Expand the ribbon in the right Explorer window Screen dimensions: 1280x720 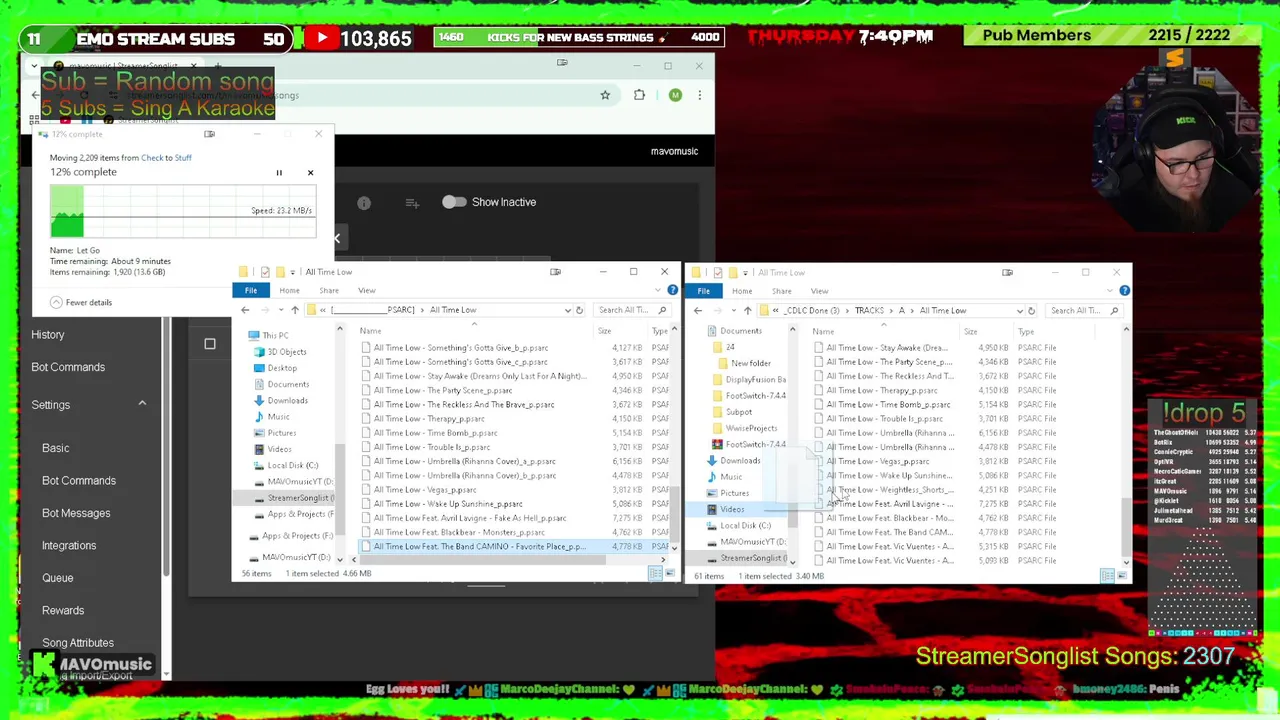click(x=1111, y=291)
